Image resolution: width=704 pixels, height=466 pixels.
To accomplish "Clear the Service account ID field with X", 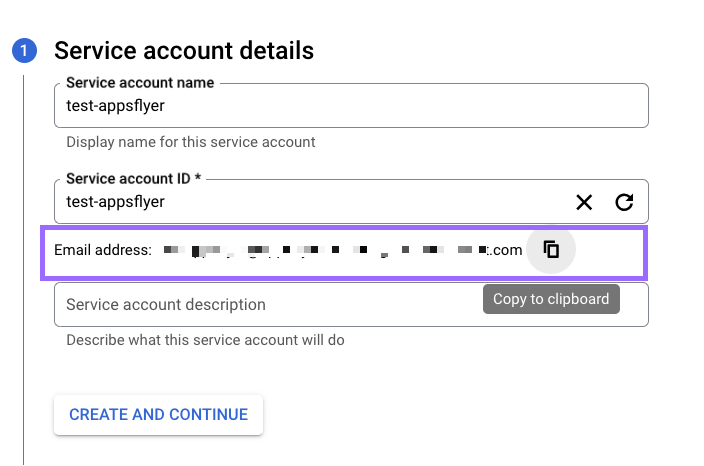I will point(584,203).
